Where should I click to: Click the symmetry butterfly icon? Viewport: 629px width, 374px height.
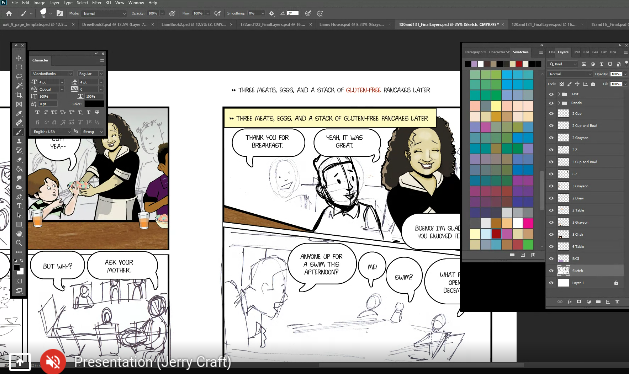click(320, 13)
